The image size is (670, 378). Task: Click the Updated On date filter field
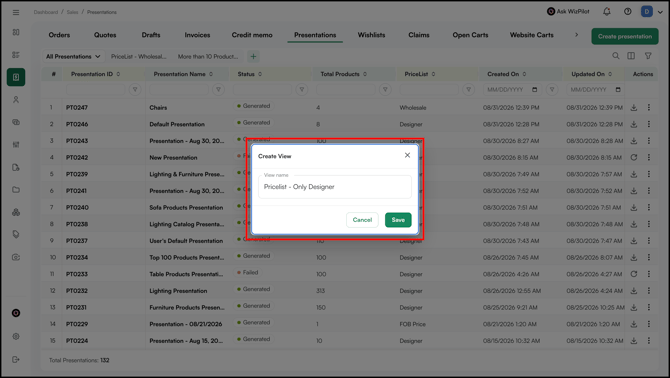coord(595,90)
